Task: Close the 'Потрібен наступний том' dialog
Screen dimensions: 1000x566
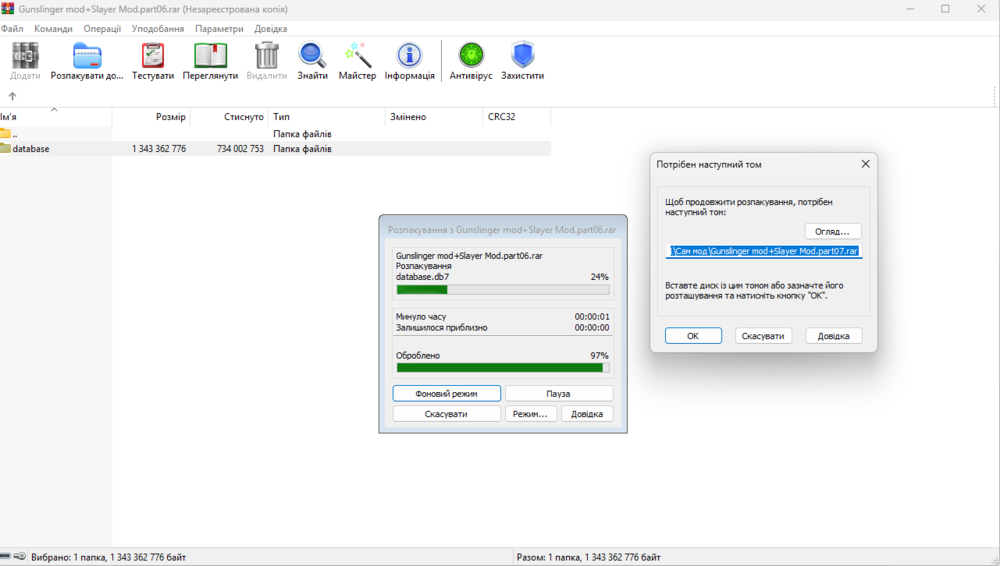Action: 865,164
